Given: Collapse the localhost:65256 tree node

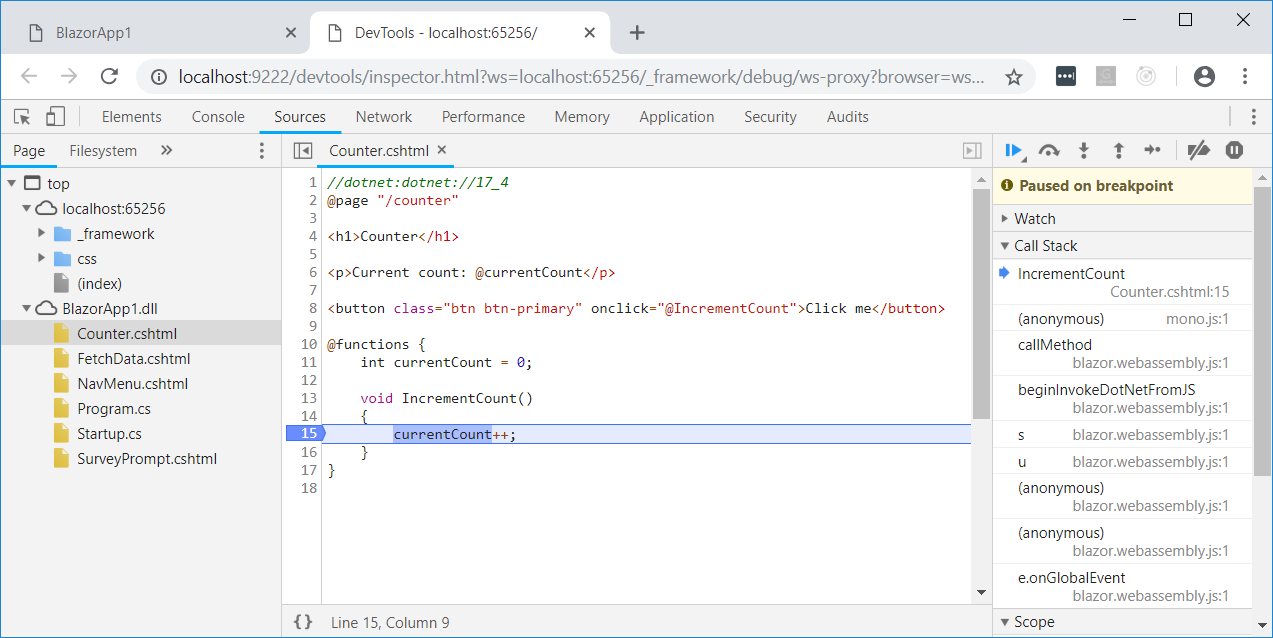Looking at the screenshot, I should point(27,208).
